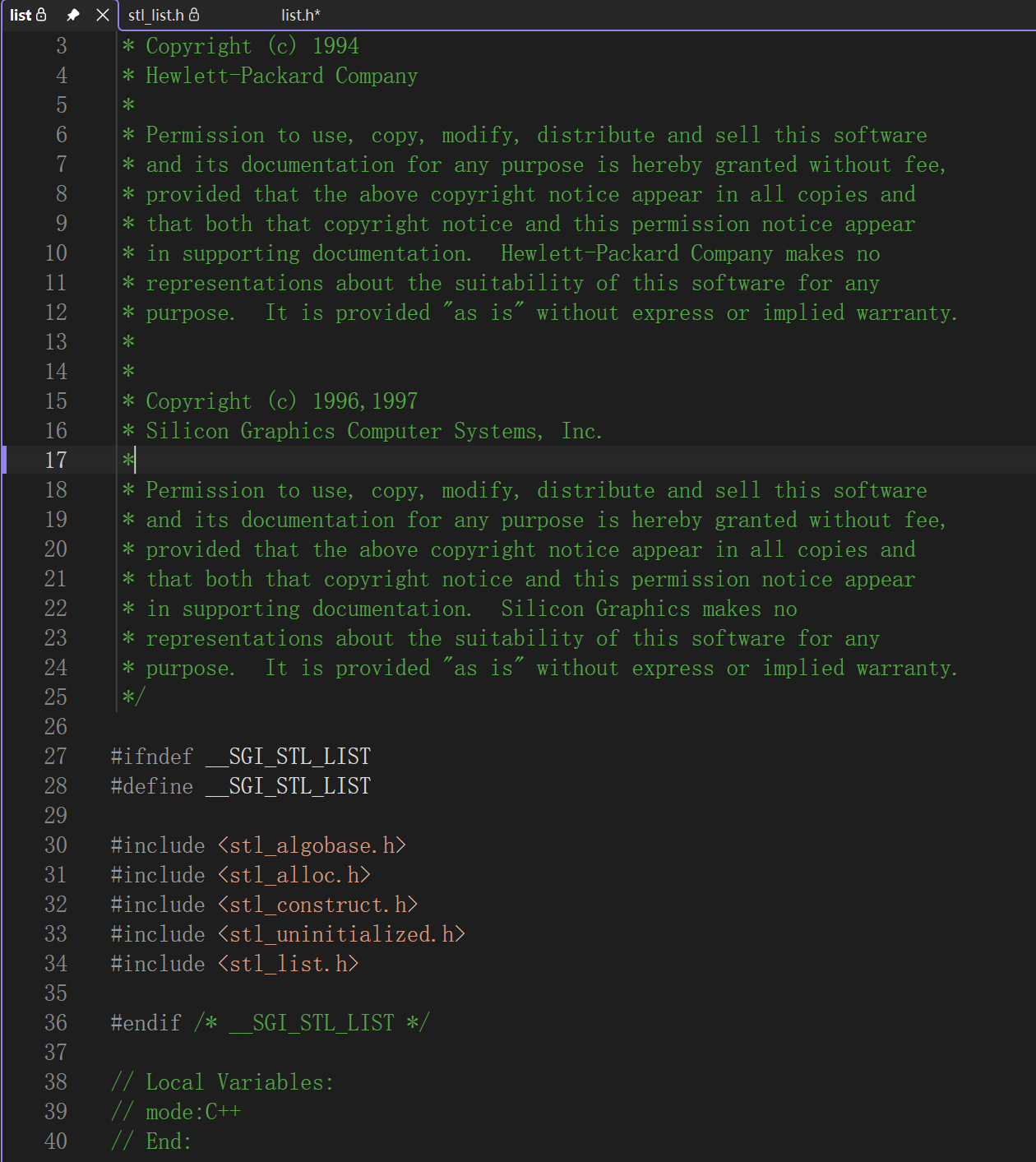Click line number 36 in the gutter
This screenshot has width=1036, height=1162.
[56, 1022]
